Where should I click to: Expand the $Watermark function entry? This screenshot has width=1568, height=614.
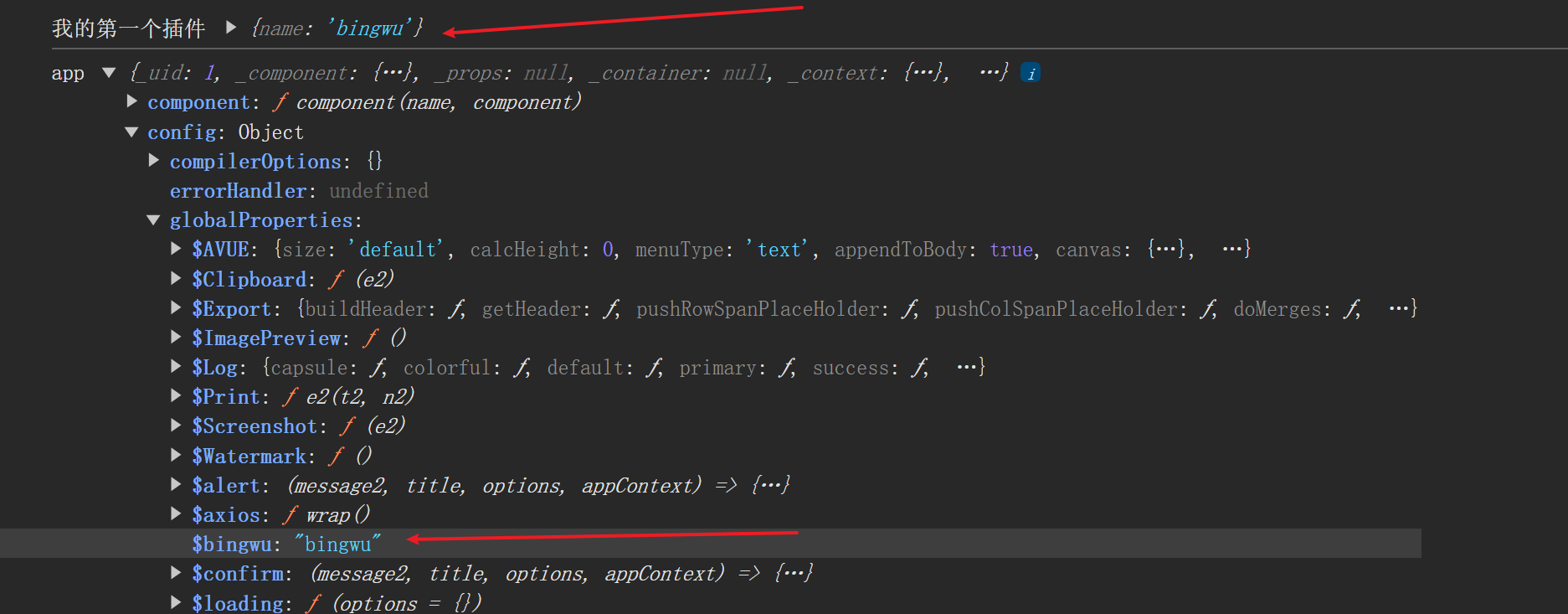tap(176, 455)
